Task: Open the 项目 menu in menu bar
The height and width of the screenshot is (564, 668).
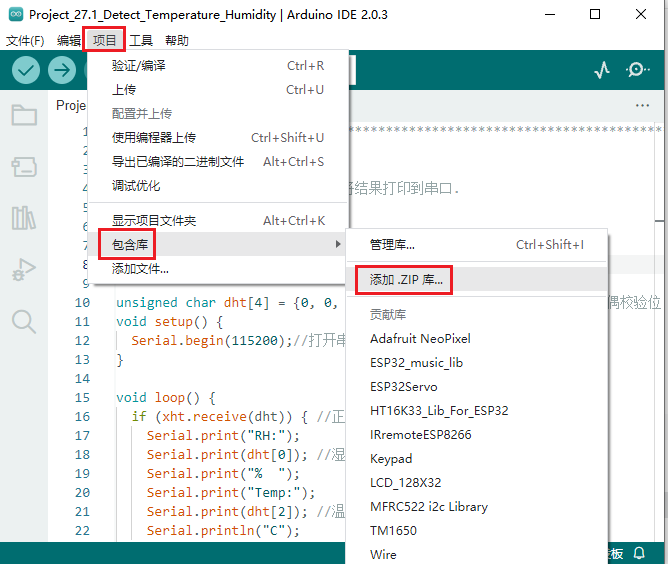Action: [105, 40]
